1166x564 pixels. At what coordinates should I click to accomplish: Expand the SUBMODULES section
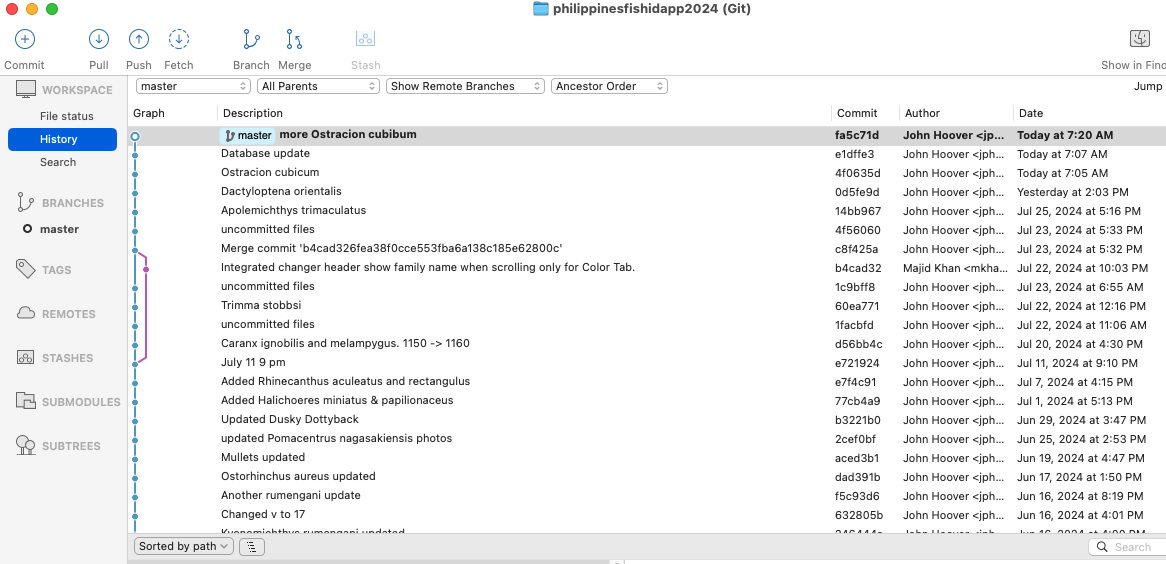tap(81, 402)
